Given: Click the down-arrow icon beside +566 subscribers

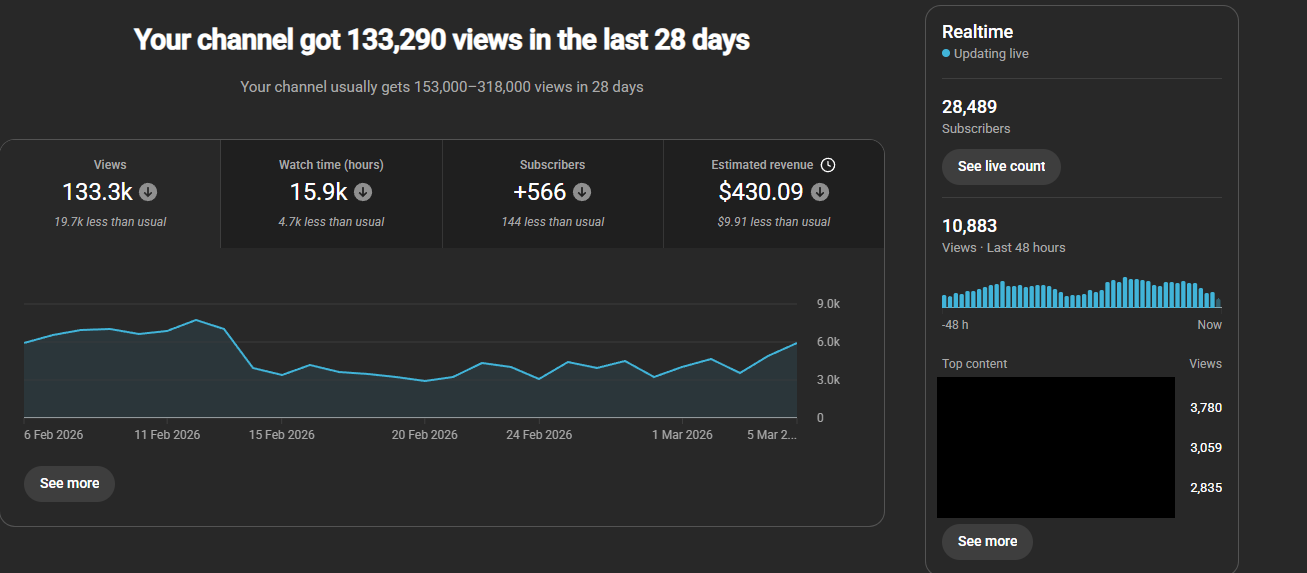Looking at the screenshot, I should (582, 192).
